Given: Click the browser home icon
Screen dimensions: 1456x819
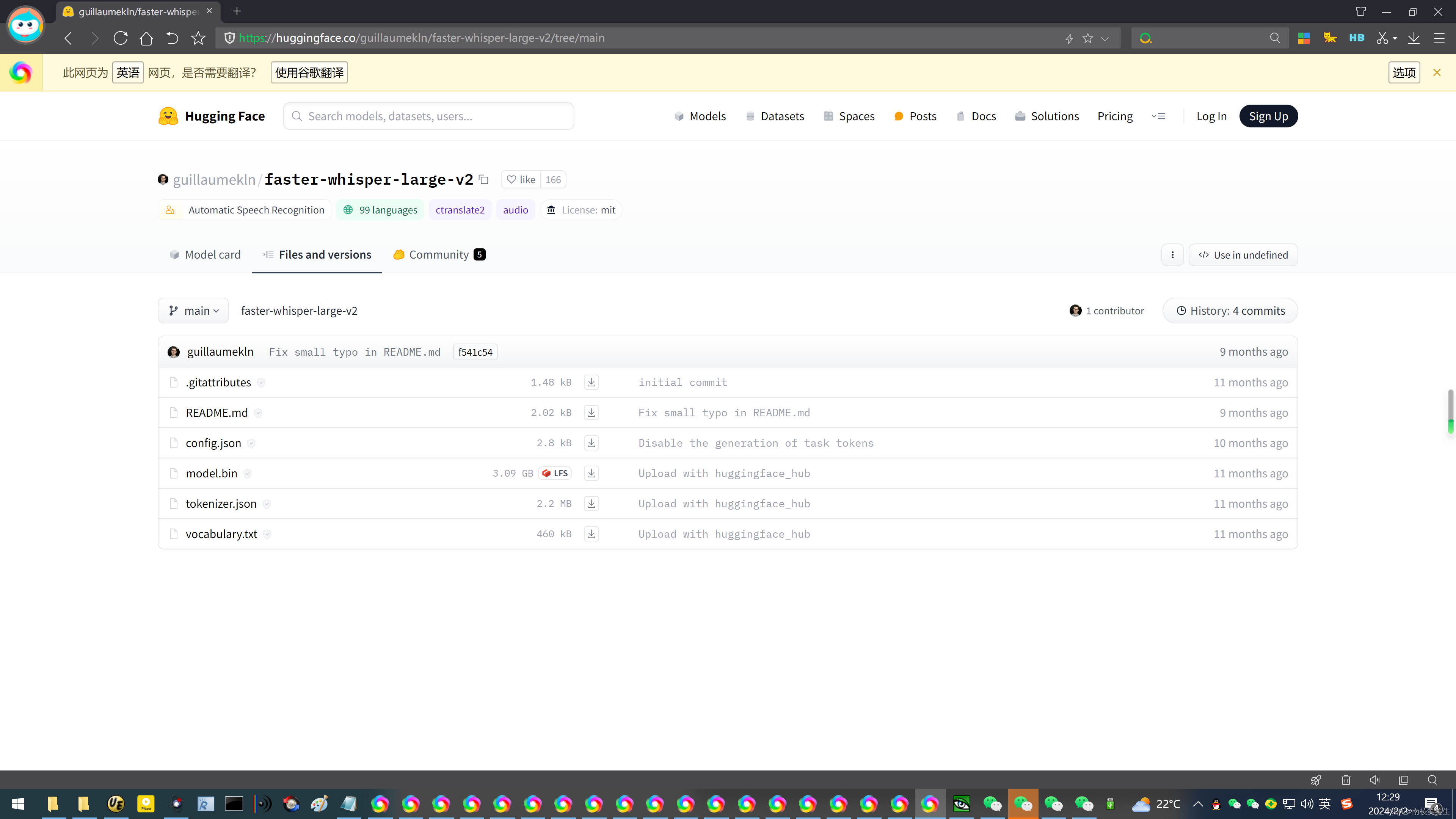Looking at the screenshot, I should [146, 38].
